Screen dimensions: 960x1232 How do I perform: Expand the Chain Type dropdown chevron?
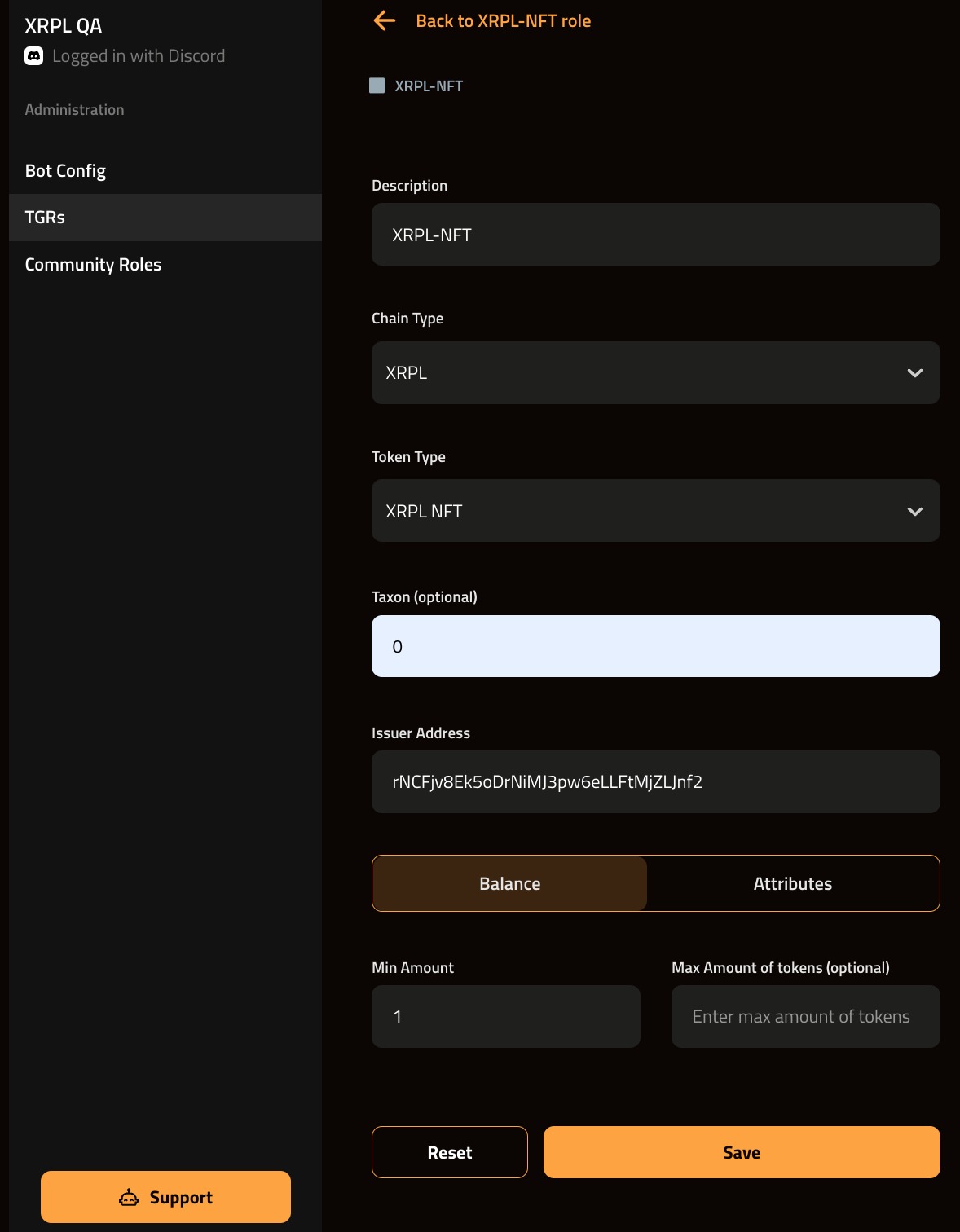pos(914,373)
